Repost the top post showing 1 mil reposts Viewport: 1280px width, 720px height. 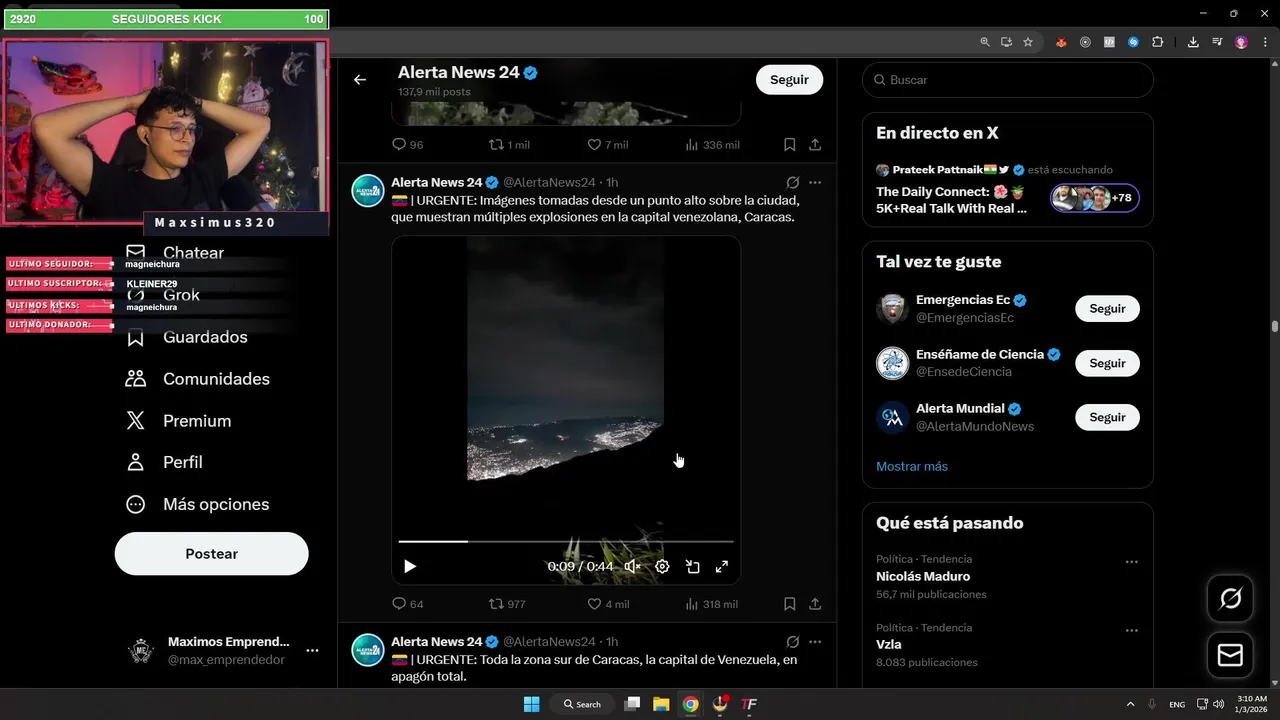508,145
